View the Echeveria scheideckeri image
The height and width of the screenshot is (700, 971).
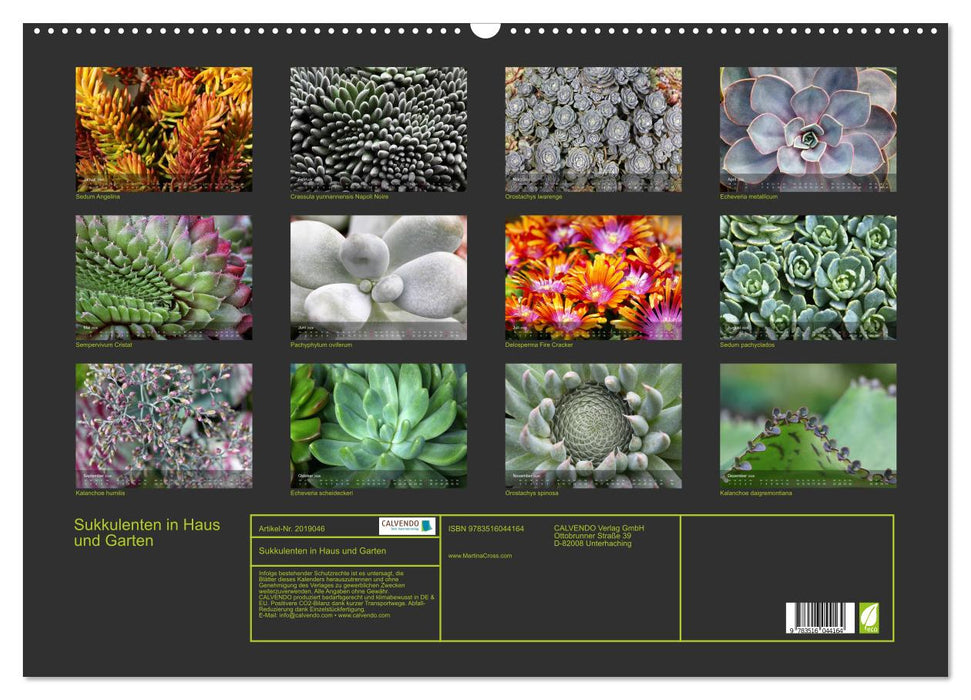pos(378,425)
